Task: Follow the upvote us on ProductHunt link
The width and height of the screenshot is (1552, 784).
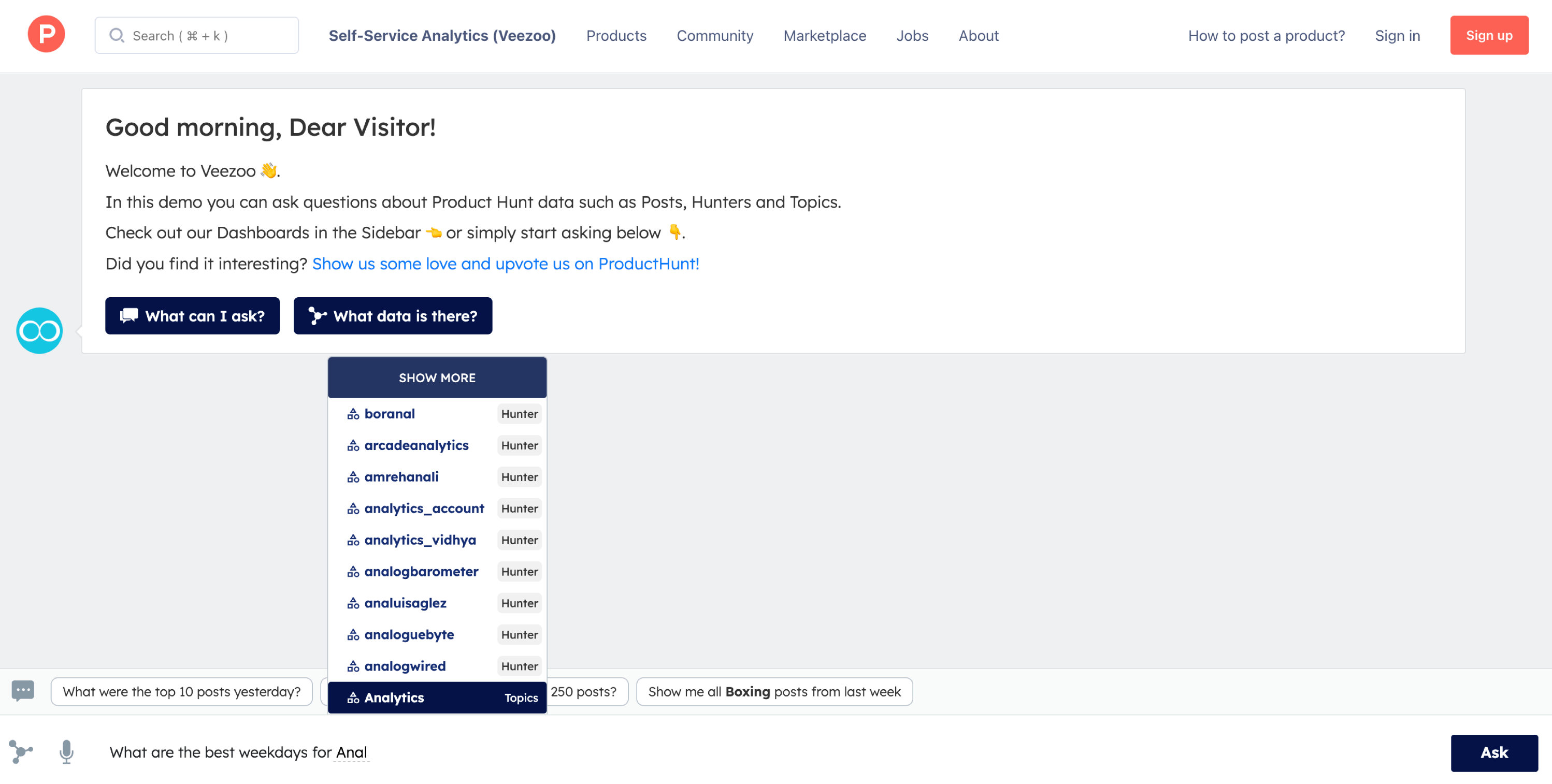Action: click(506, 264)
